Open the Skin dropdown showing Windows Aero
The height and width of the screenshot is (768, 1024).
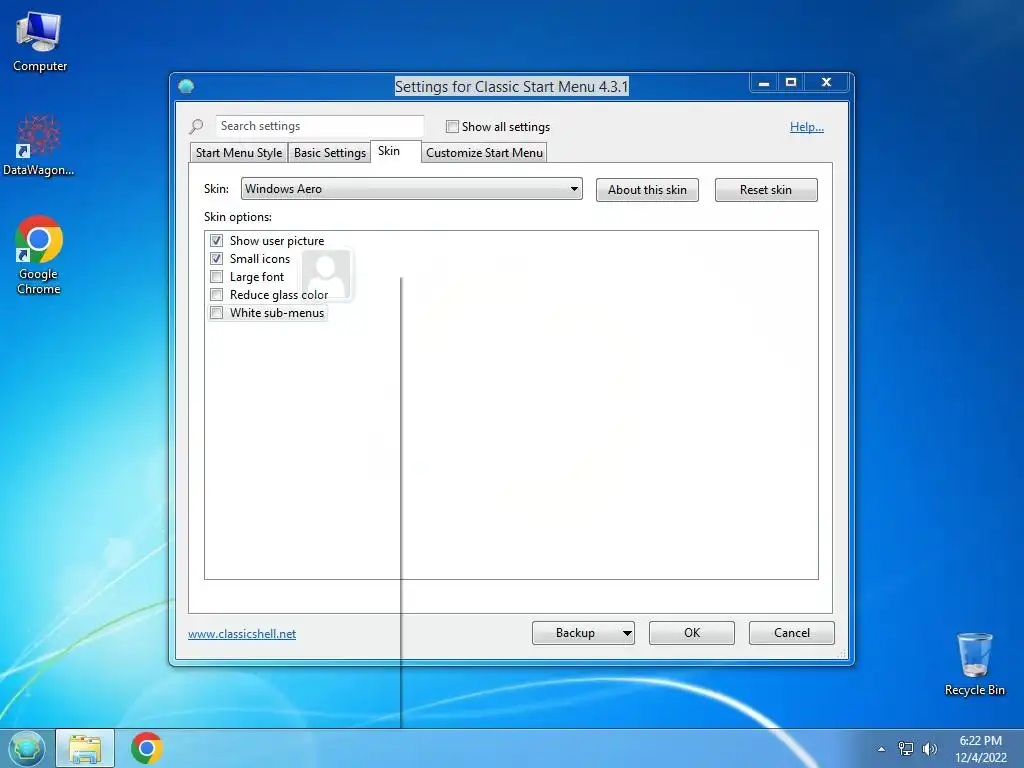411,189
